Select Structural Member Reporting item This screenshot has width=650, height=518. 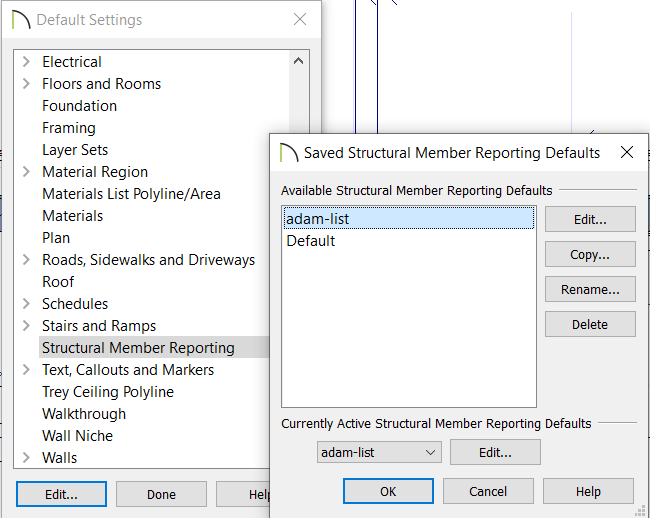click(138, 348)
